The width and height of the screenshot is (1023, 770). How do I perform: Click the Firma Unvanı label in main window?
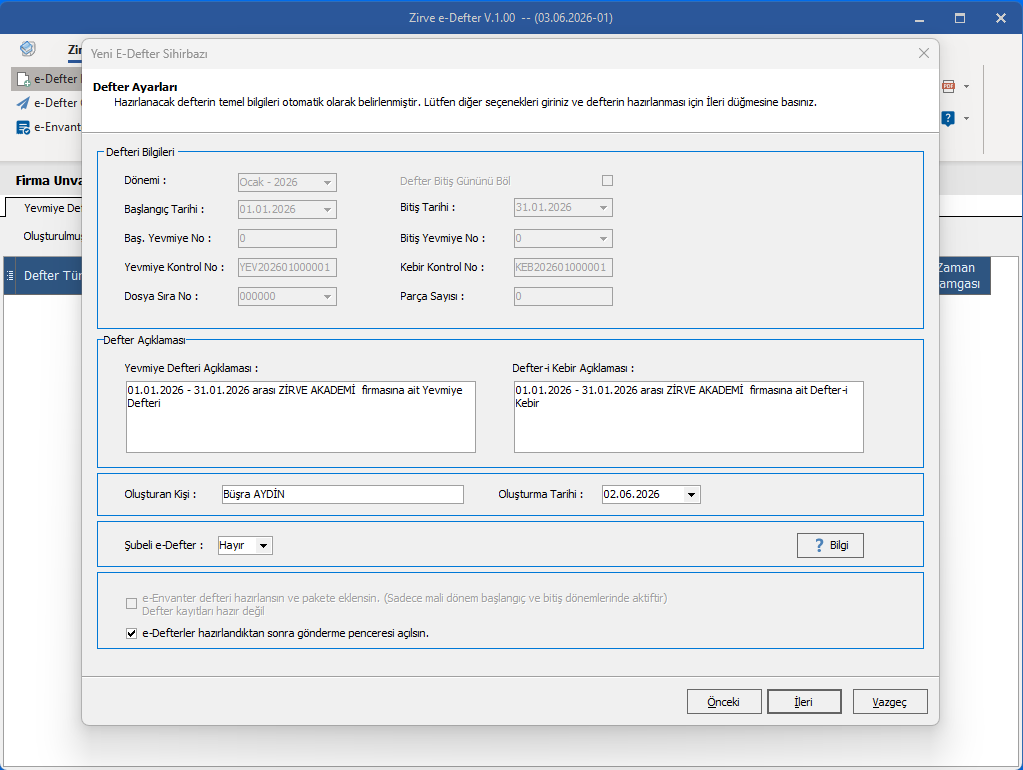coord(49,181)
